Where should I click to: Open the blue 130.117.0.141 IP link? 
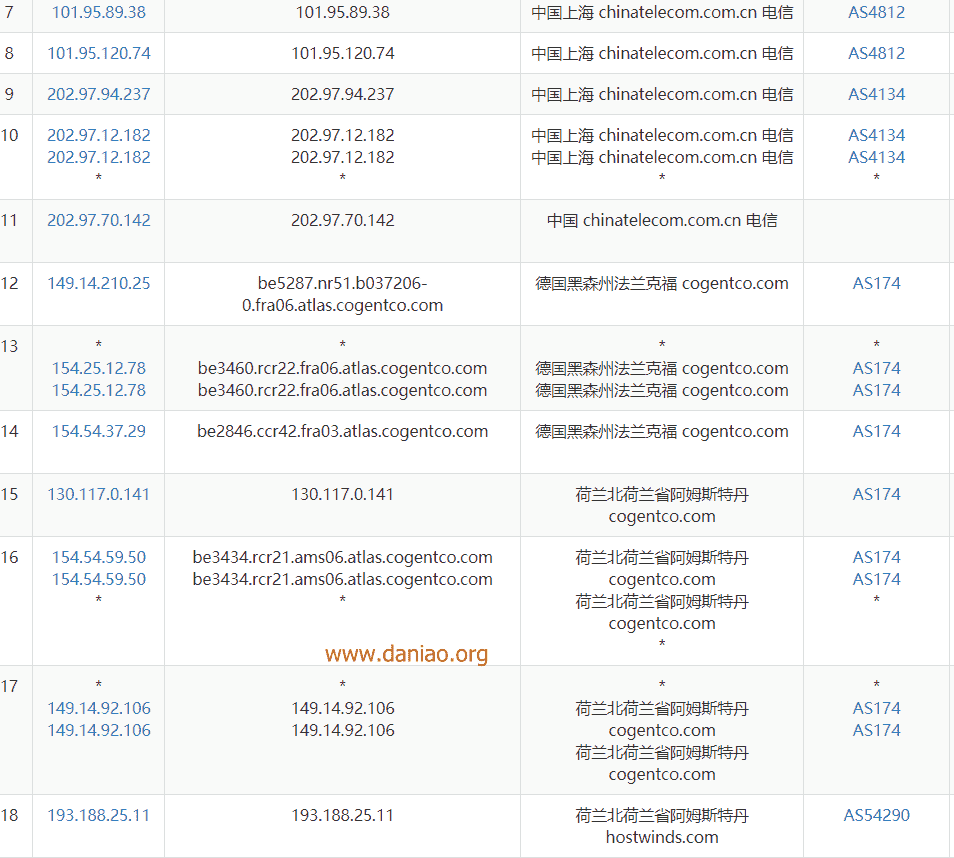[x=99, y=494]
